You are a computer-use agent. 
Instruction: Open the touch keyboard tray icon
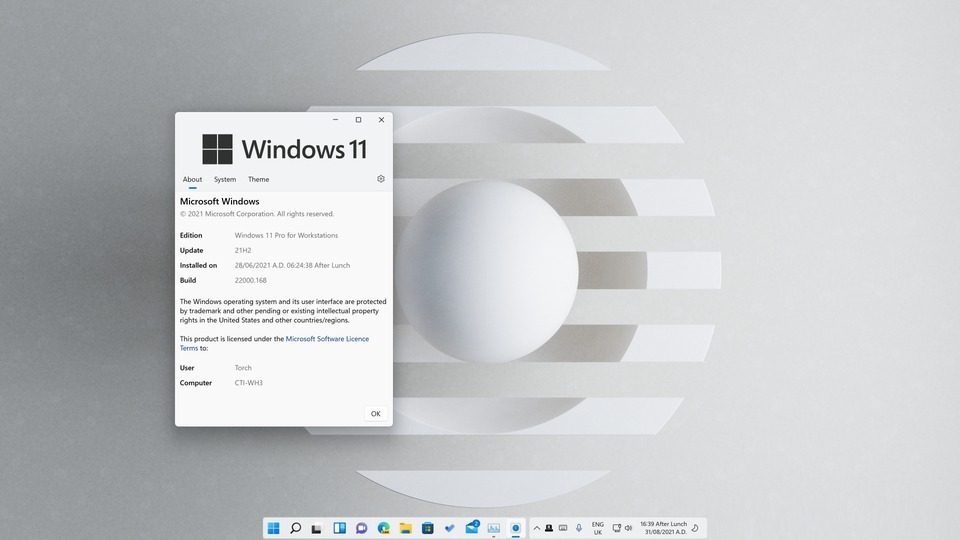click(x=563, y=528)
